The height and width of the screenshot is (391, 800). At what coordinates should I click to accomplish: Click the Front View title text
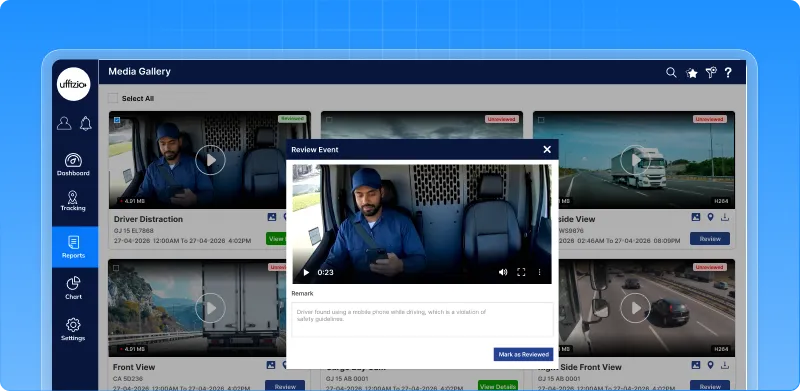coord(134,367)
